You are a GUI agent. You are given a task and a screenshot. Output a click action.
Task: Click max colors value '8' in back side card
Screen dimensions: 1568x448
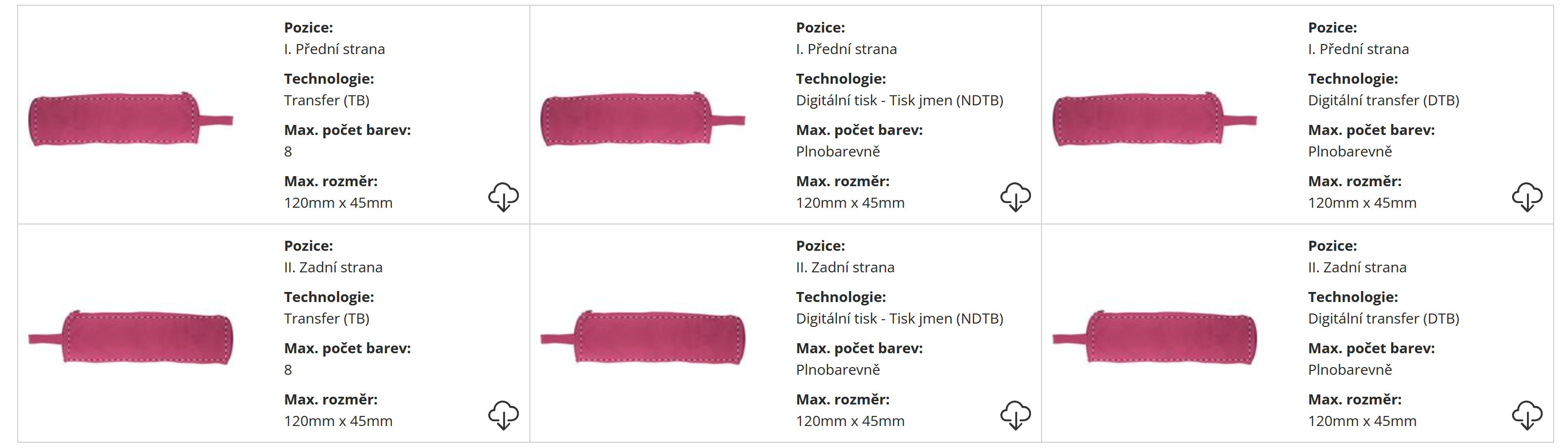click(x=288, y=370)
